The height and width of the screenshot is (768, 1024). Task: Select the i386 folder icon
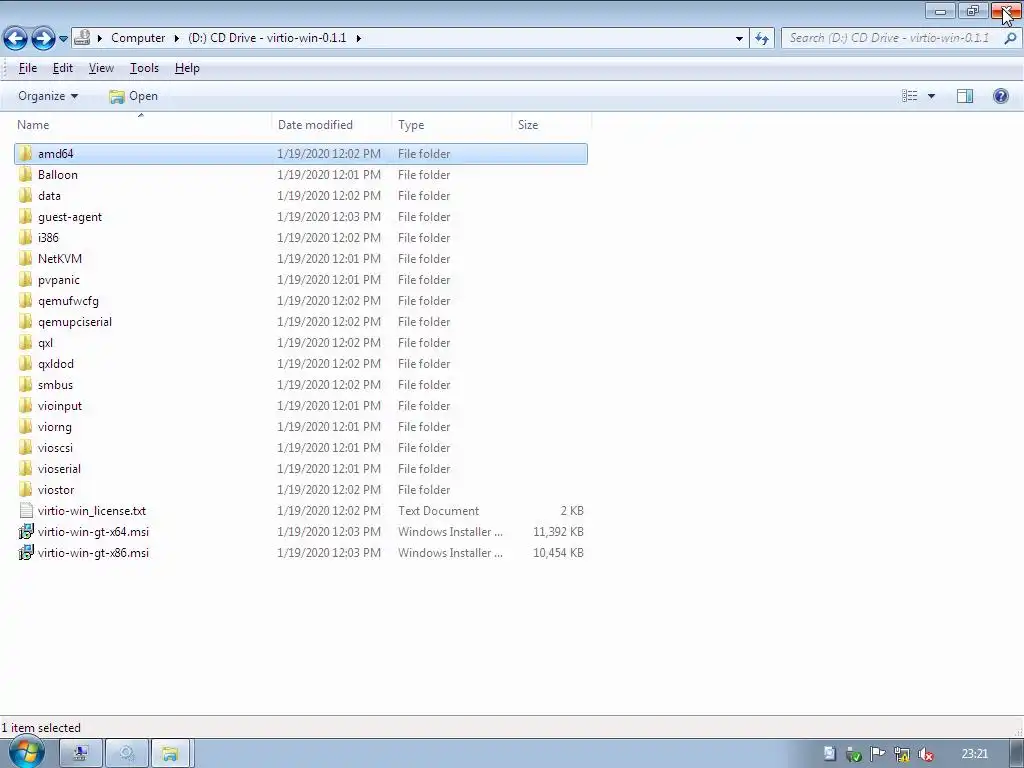(x=25, y=237)
